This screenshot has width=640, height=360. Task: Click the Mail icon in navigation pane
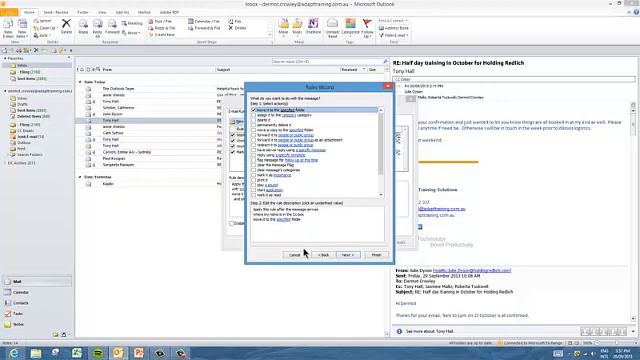8,282
